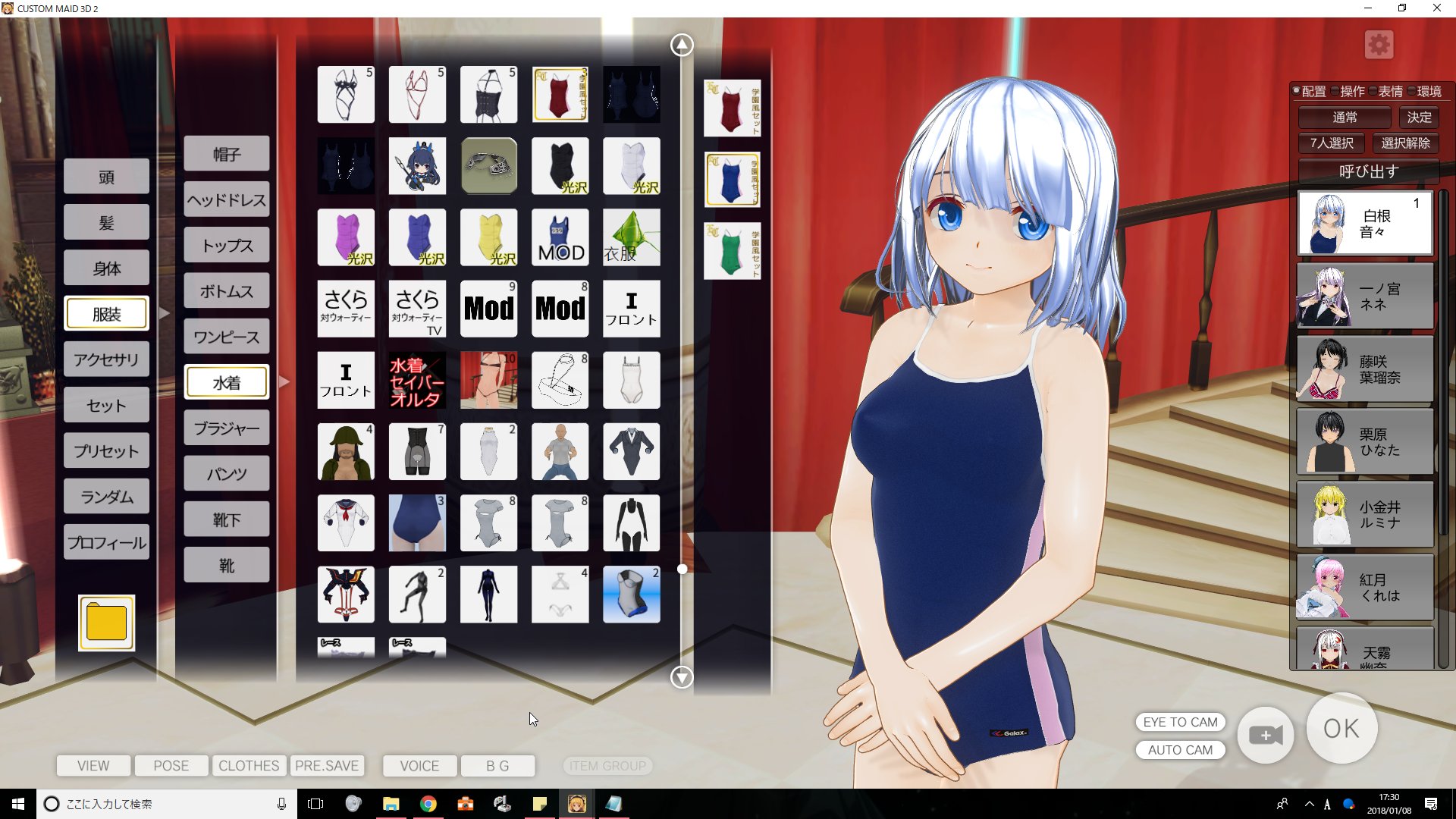This screenshot has width=1456, height=819.
Task: Select the 表情 radio option
Action: [1386, 91]
